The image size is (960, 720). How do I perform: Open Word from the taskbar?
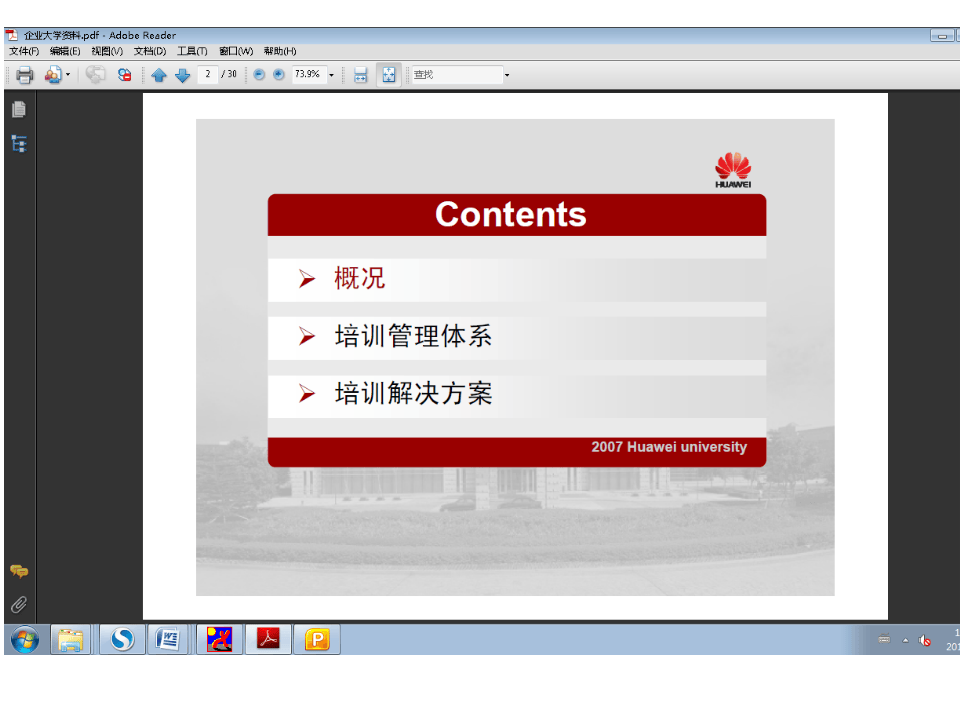(x=167, y=640)
